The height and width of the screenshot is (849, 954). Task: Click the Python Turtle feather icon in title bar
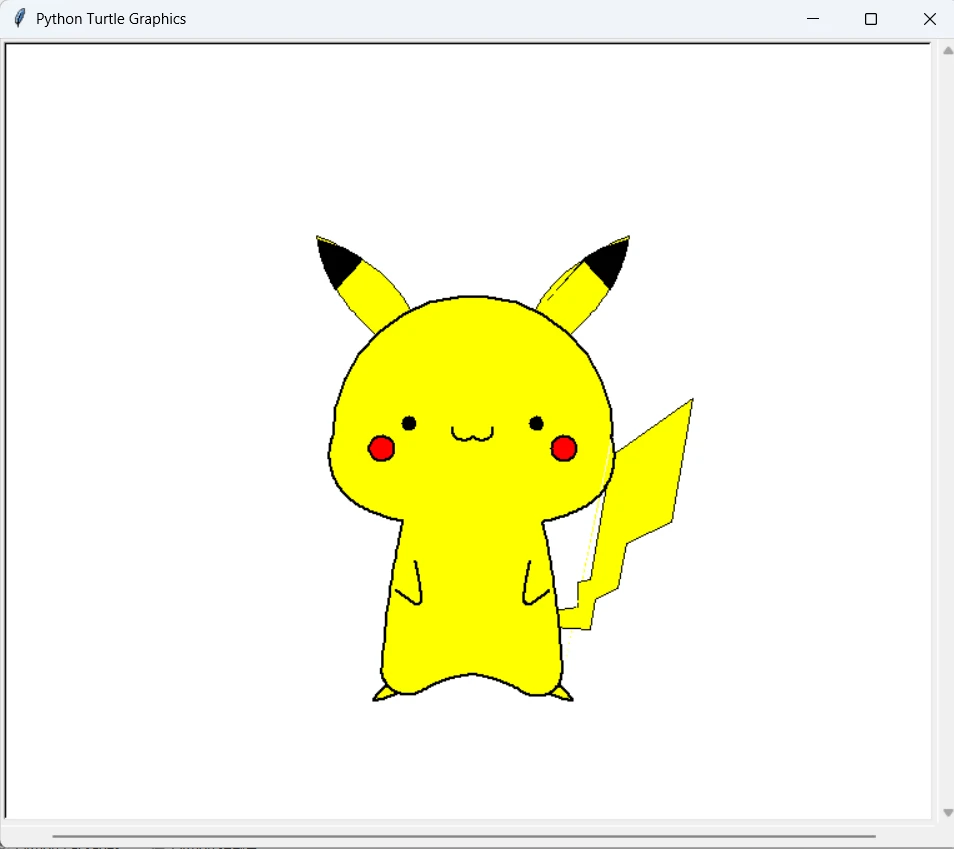19,19
